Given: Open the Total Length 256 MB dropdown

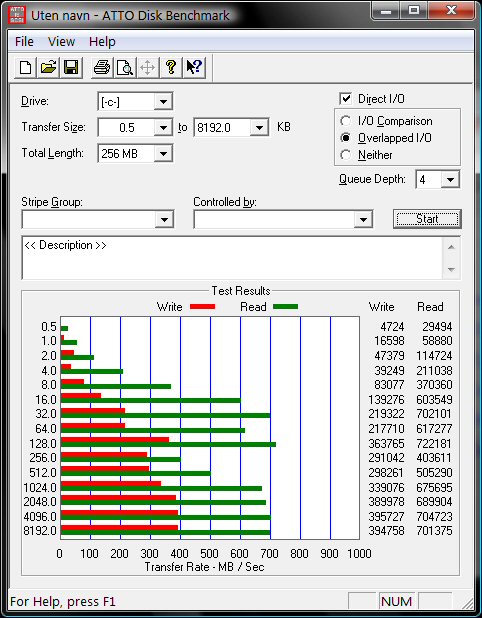Looking at the screenshot, I should (163, 153).
